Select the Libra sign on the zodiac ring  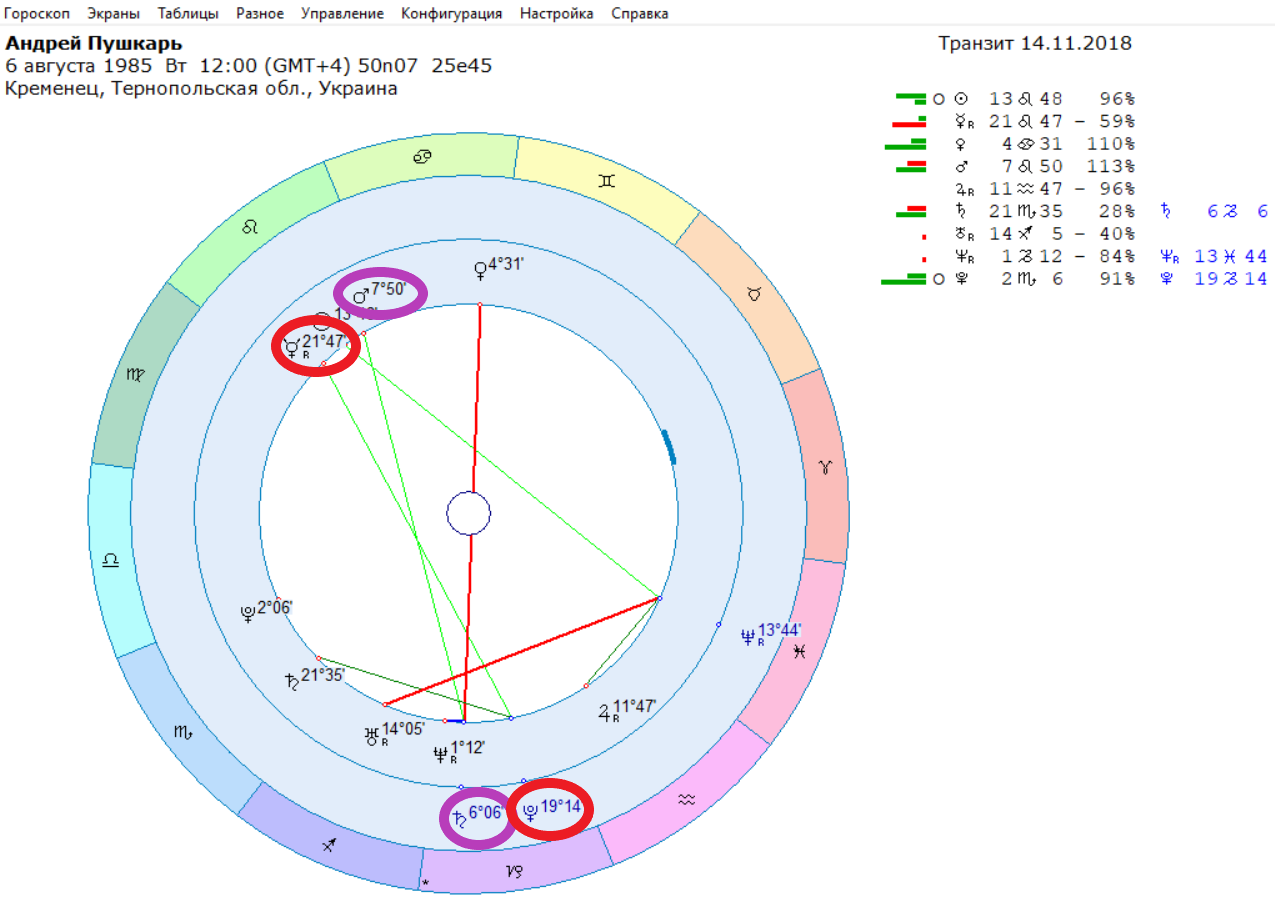(x=111, y=560)
